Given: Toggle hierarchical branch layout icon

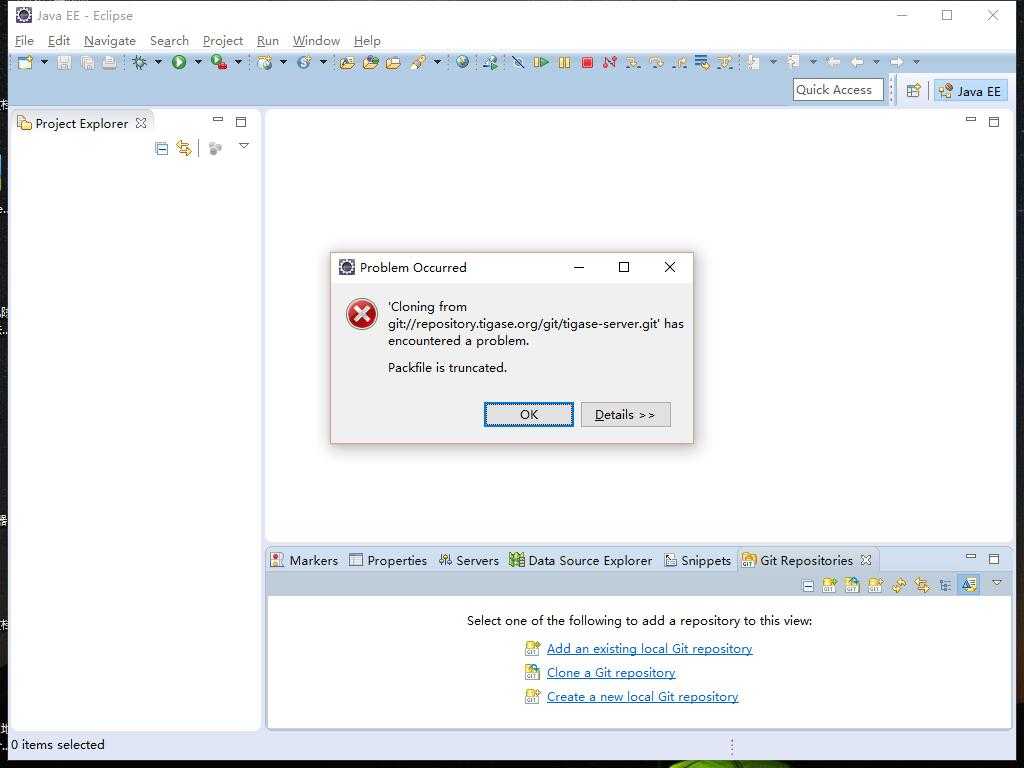Looking at the screenshot, I should point(945,585).
